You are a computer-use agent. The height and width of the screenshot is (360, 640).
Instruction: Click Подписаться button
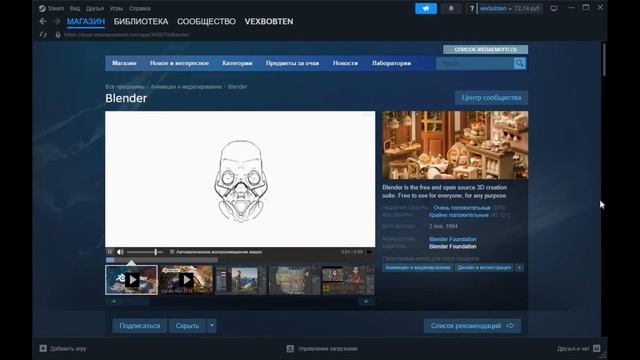tap(140, 326)
